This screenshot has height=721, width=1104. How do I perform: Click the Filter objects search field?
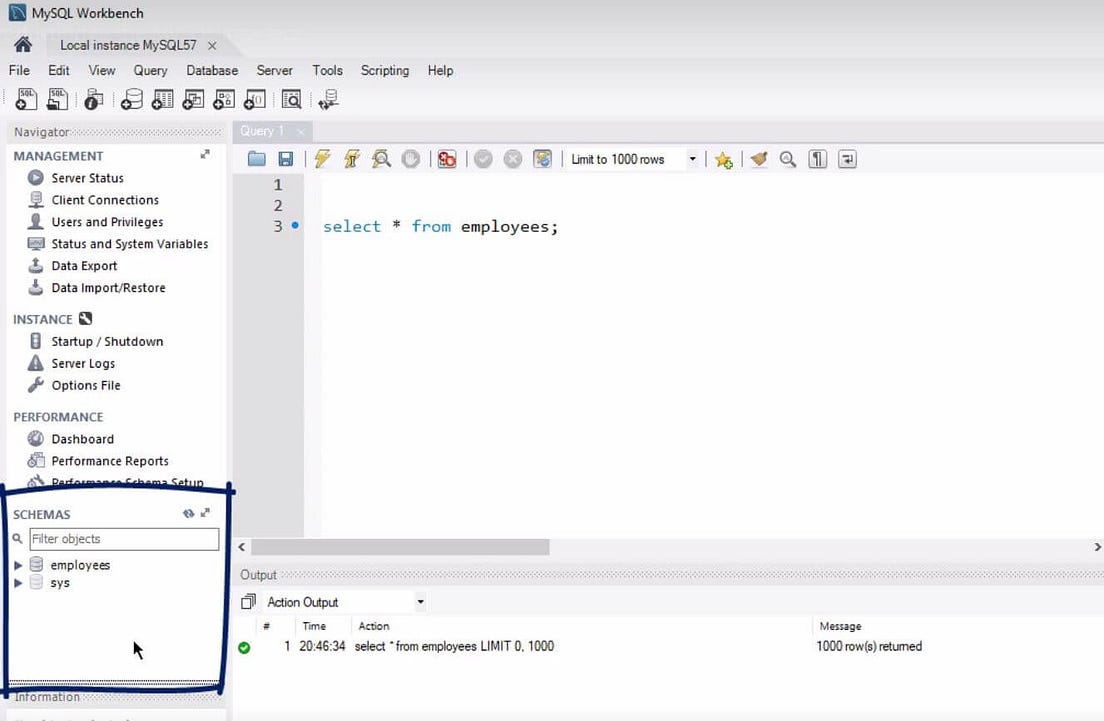124,539
